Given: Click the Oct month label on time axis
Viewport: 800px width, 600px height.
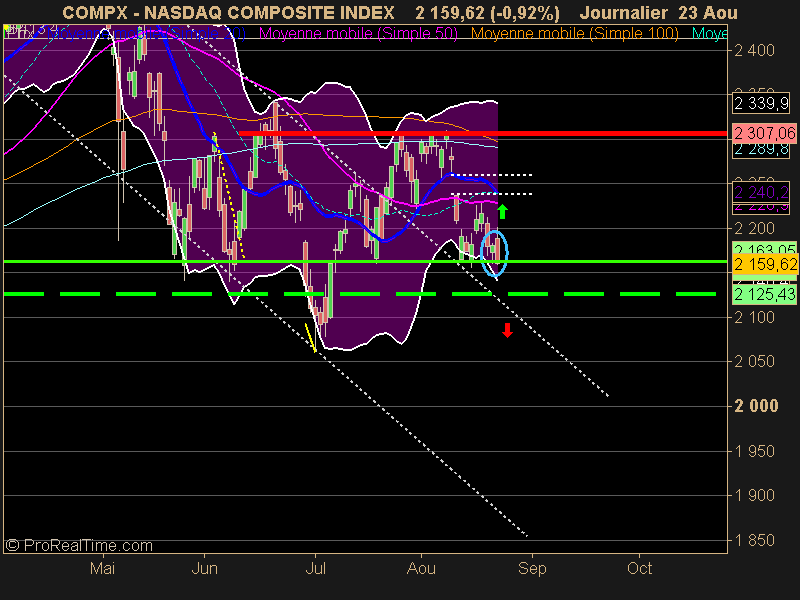Looking at the screenshot, I should pos(639,568).
